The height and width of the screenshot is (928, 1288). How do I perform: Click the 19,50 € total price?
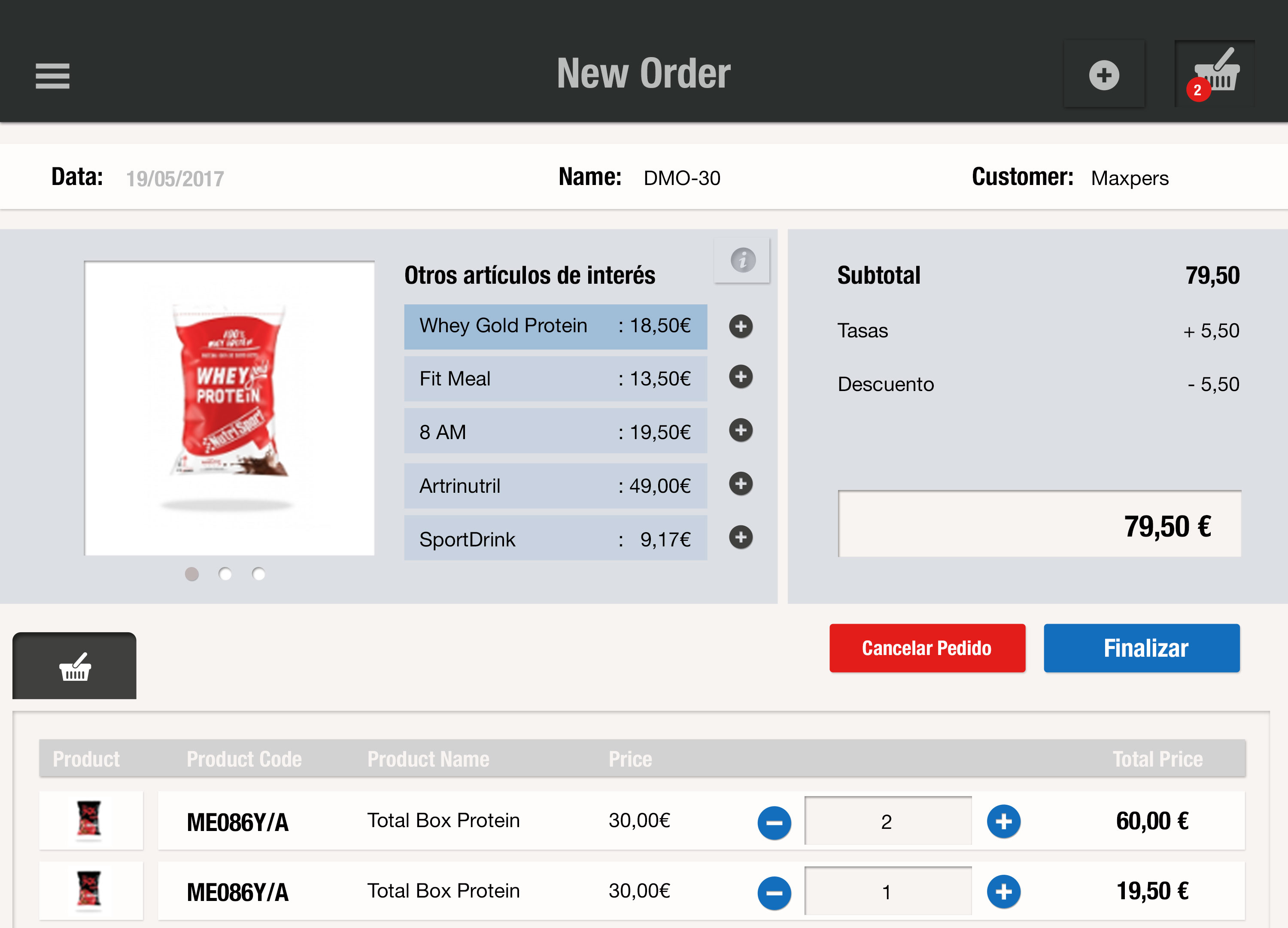coord(1152,891)
